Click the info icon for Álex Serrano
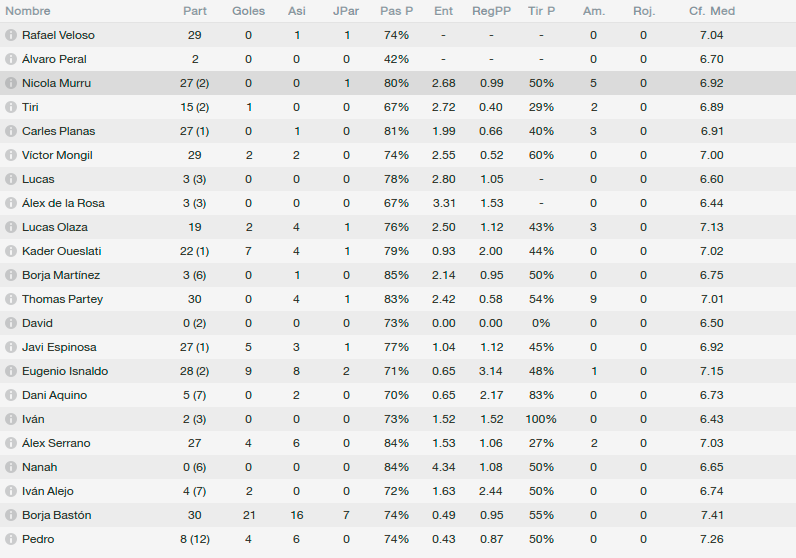Image resolution: width=796 pixels, height=558 pixels. pos(11,443)
